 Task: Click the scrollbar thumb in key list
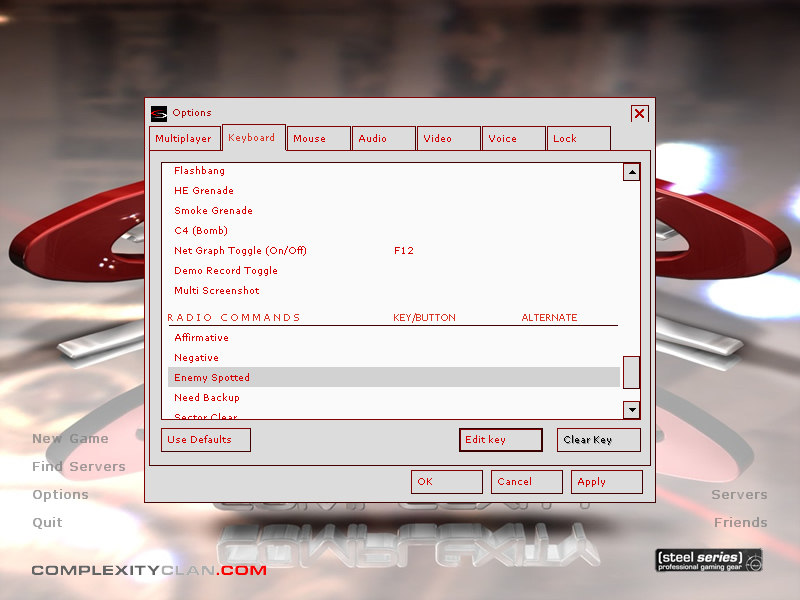[x=631, y=372]
